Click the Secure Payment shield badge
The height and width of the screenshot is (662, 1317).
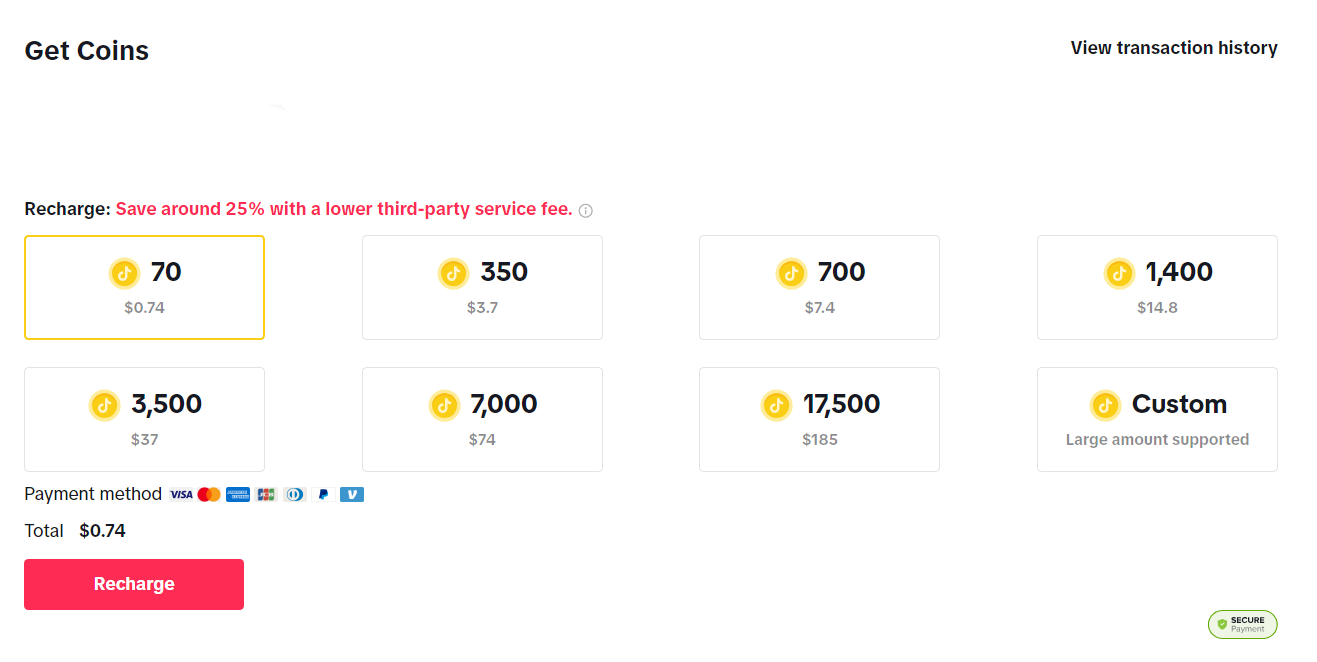click(1242, 624)
